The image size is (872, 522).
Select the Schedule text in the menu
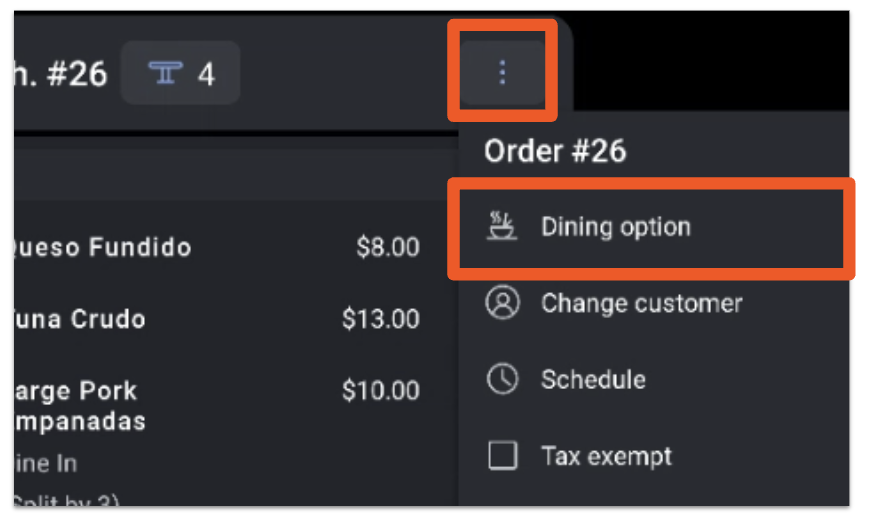coord(593,380)
